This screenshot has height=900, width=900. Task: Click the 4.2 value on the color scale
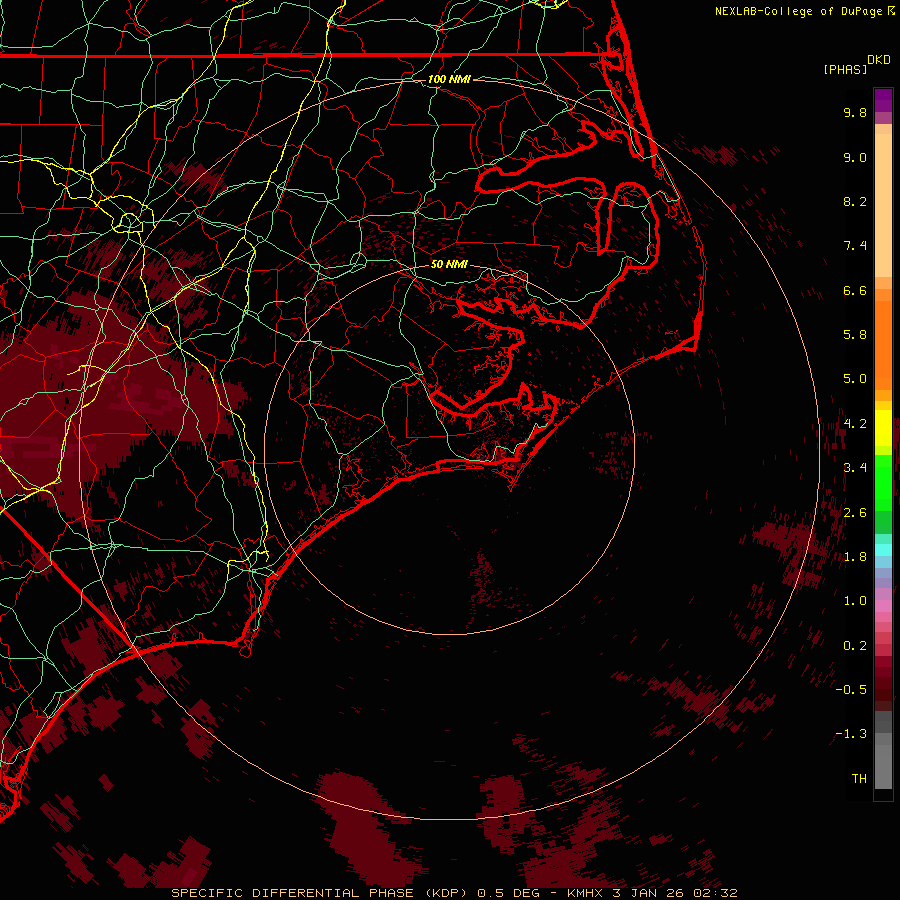855,424
